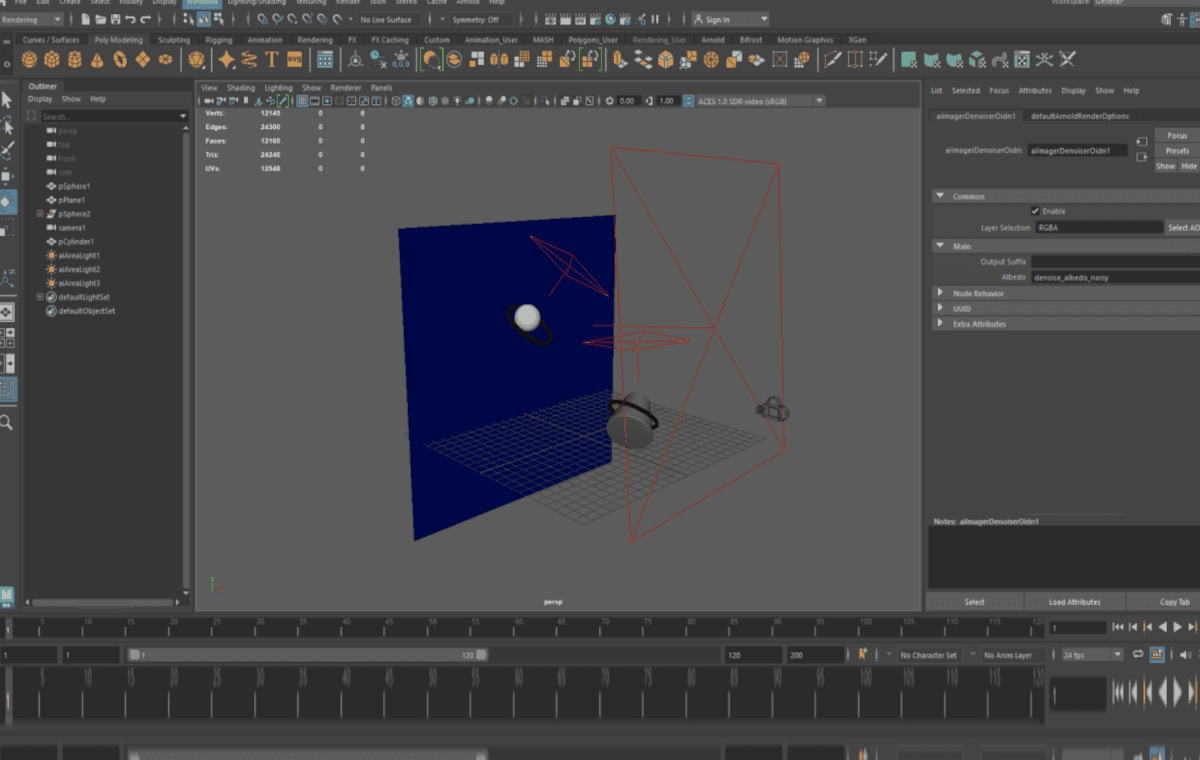Viewport: 1200px width, 760px height.
Task: Click the polygon sphere icon on the shelf
Action: (x=29, y=60)
